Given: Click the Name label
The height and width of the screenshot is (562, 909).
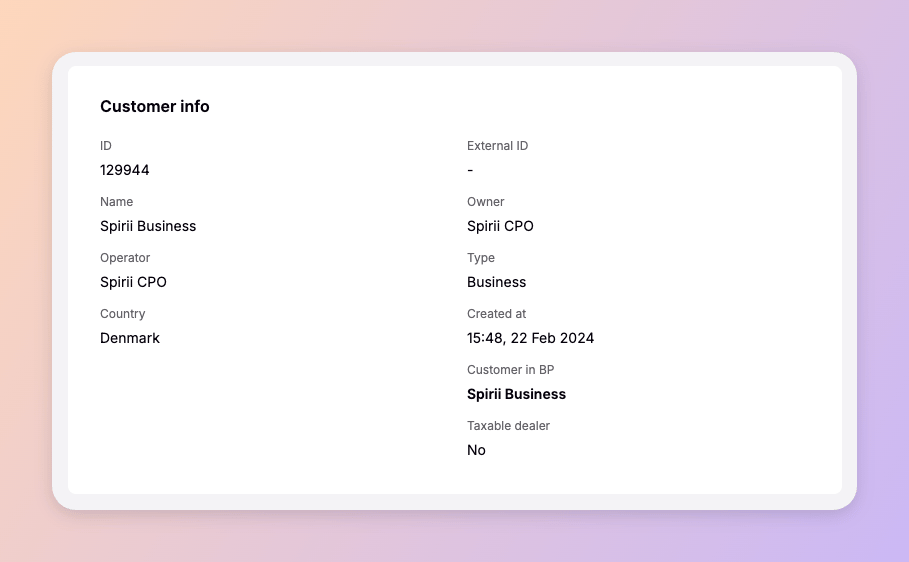Looking at the screenshot, I should point(117,202).
